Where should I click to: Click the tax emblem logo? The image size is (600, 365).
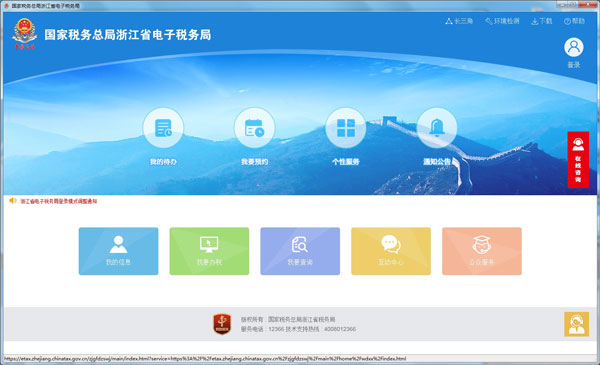[24, 34]
